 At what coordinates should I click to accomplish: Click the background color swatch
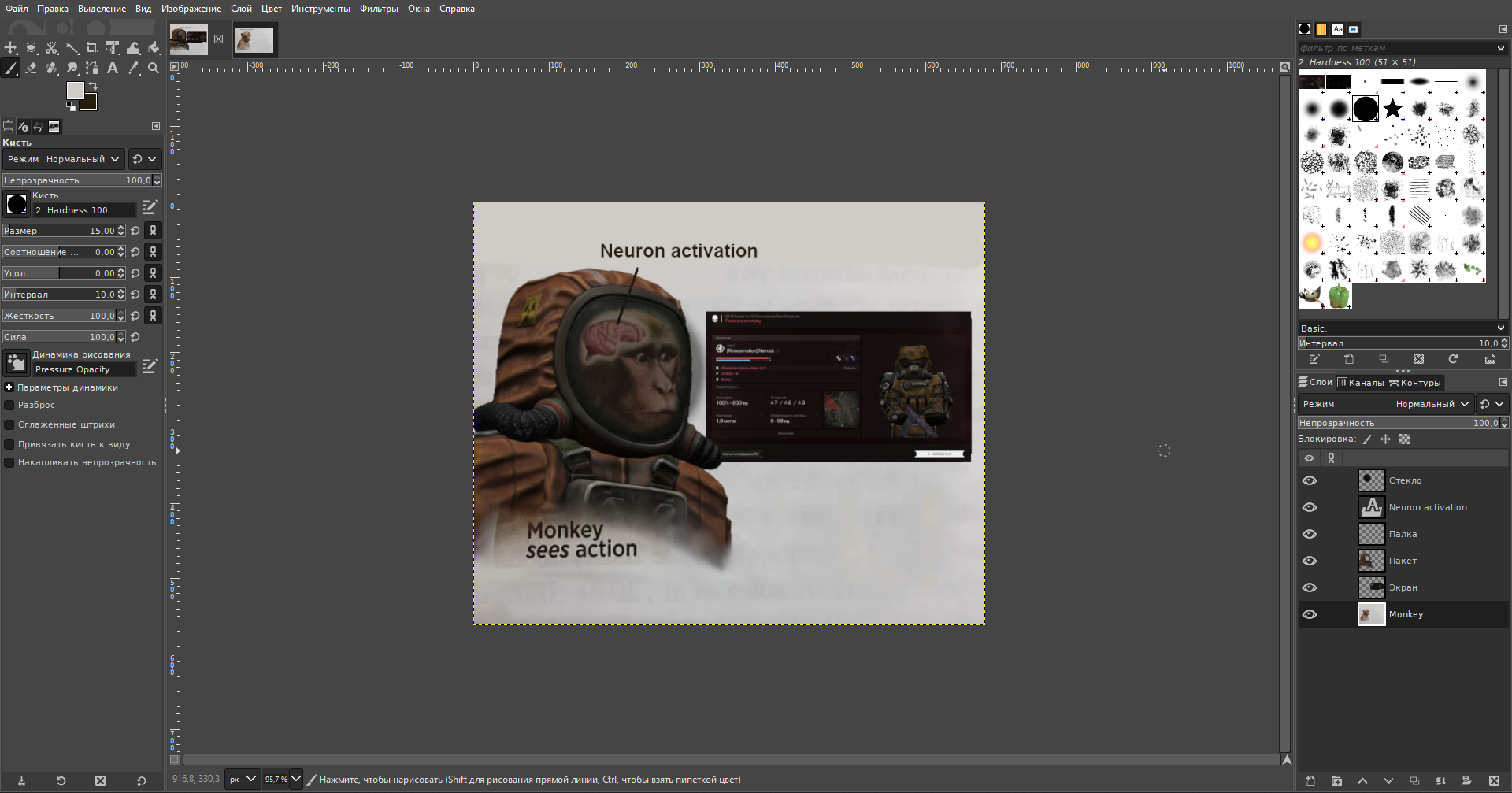(87, 102)
